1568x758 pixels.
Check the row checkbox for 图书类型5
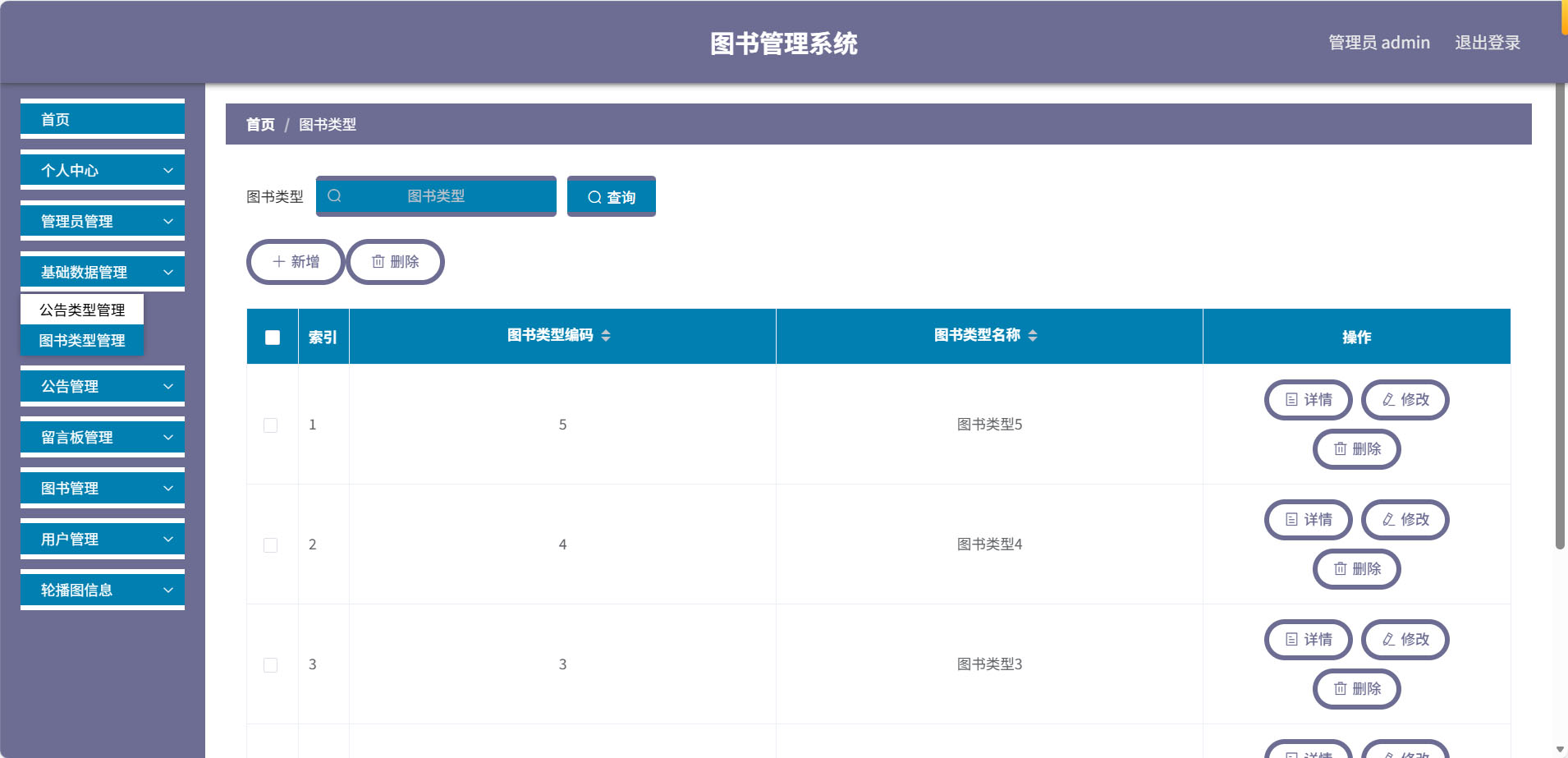click(270, 425)
